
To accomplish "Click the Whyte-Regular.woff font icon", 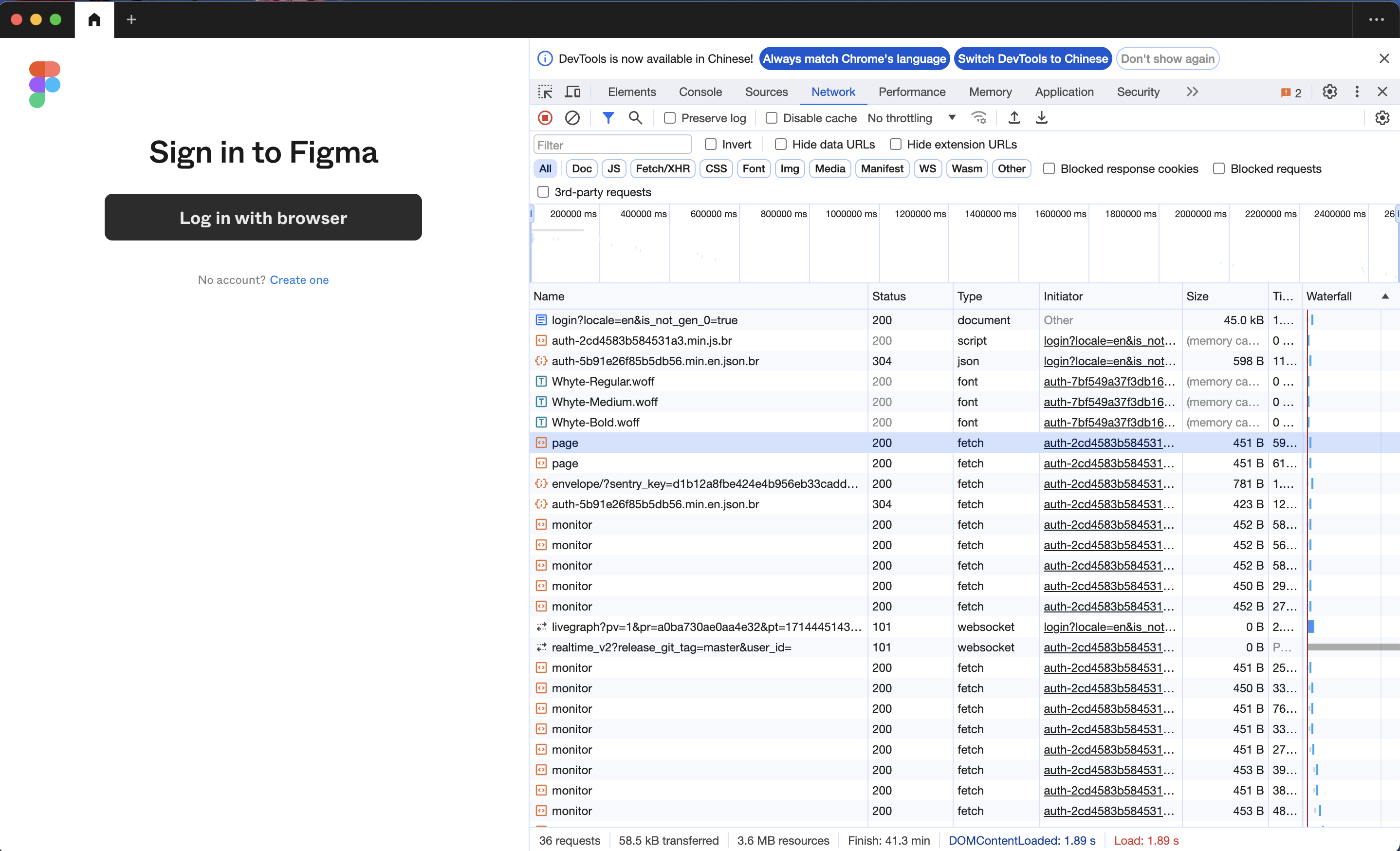I will point(541,381).
